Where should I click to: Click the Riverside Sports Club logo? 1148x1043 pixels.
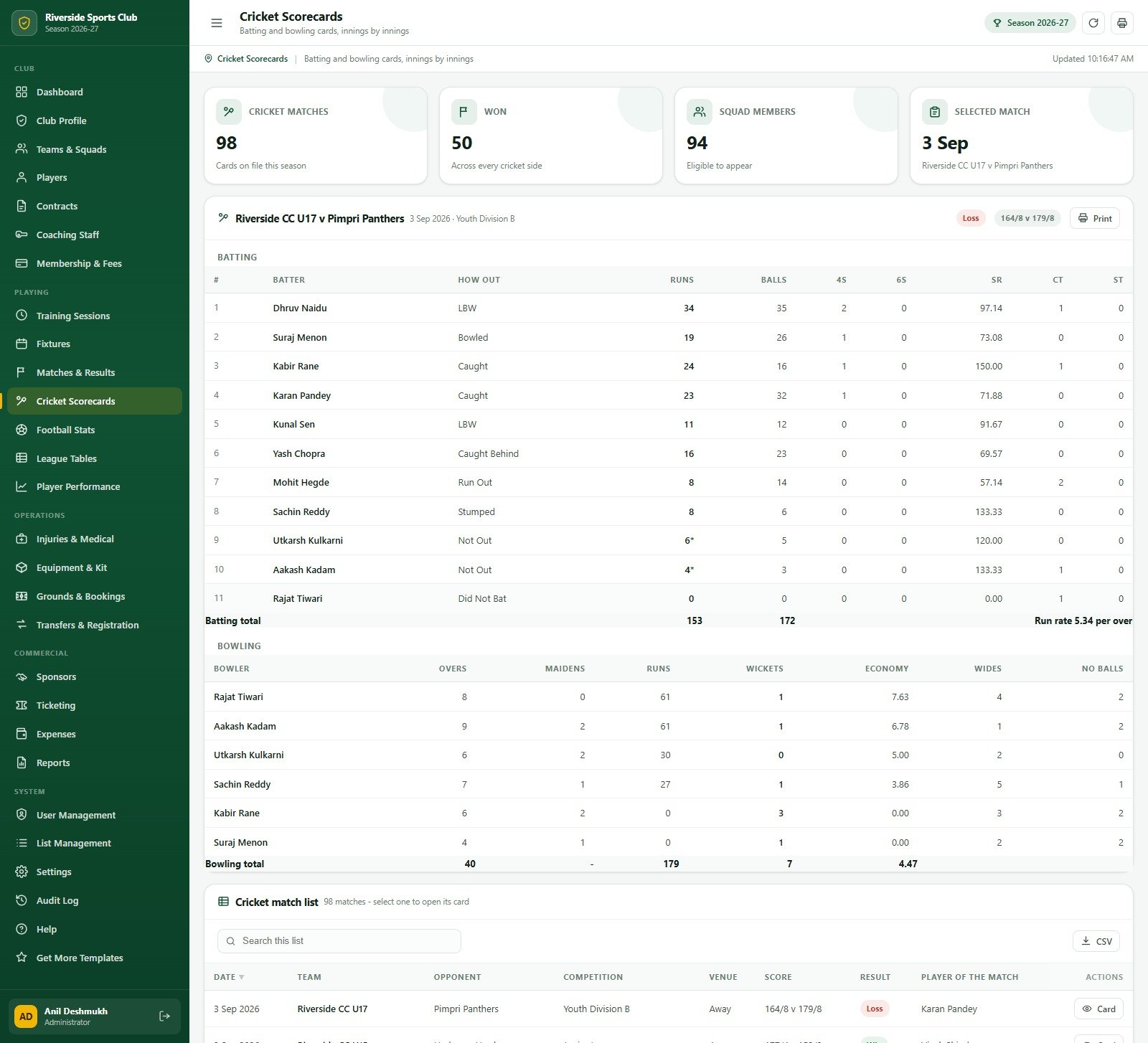(x=25, y=23)
